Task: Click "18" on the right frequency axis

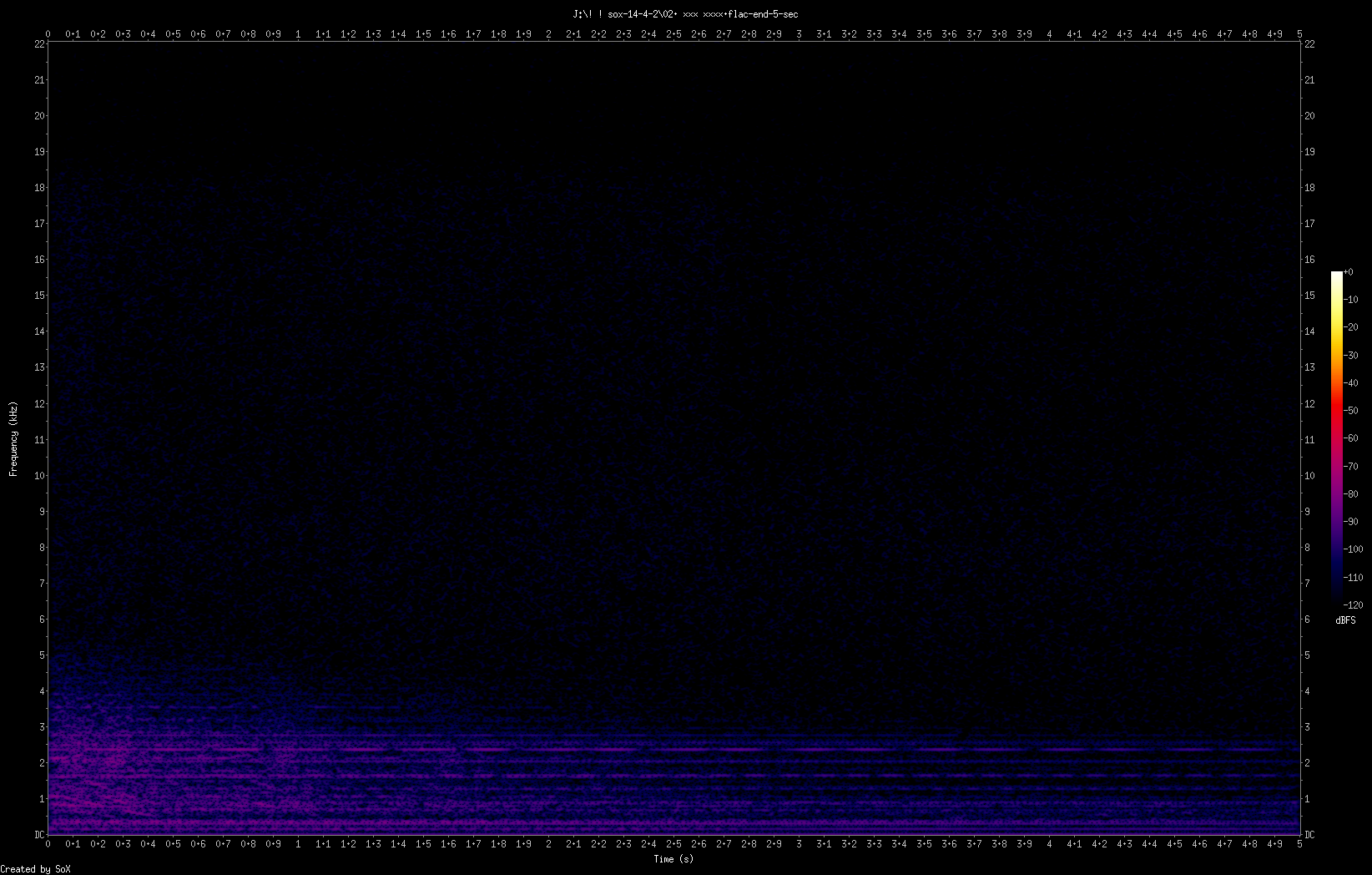Action: (x=1309, y=188)
